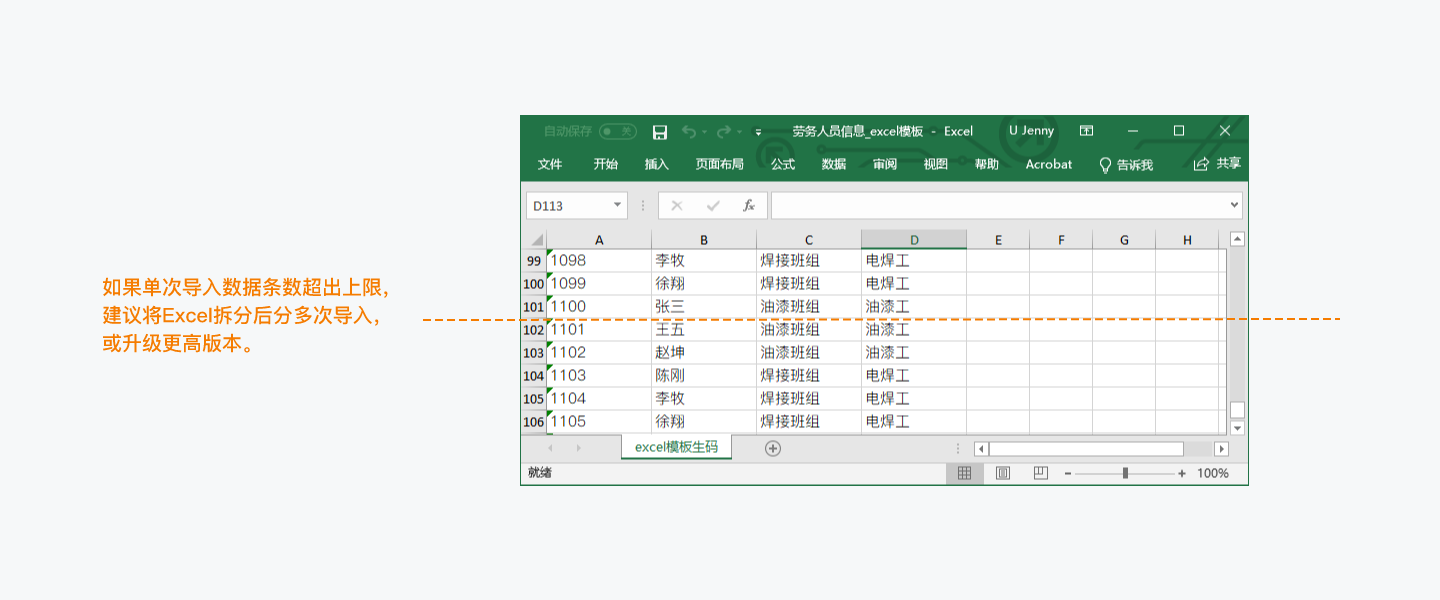Go to the next sheet tab arrow
This screenshot has width=1440, height=600.
(x=579, y=448)
